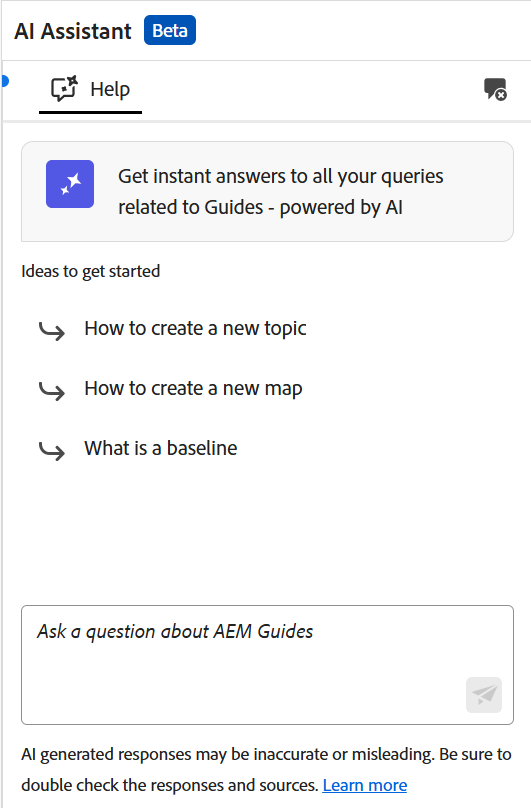Viewport: 531px width, 808px height.
Task: Select "How to create a new map"
Action: (193, 389)
